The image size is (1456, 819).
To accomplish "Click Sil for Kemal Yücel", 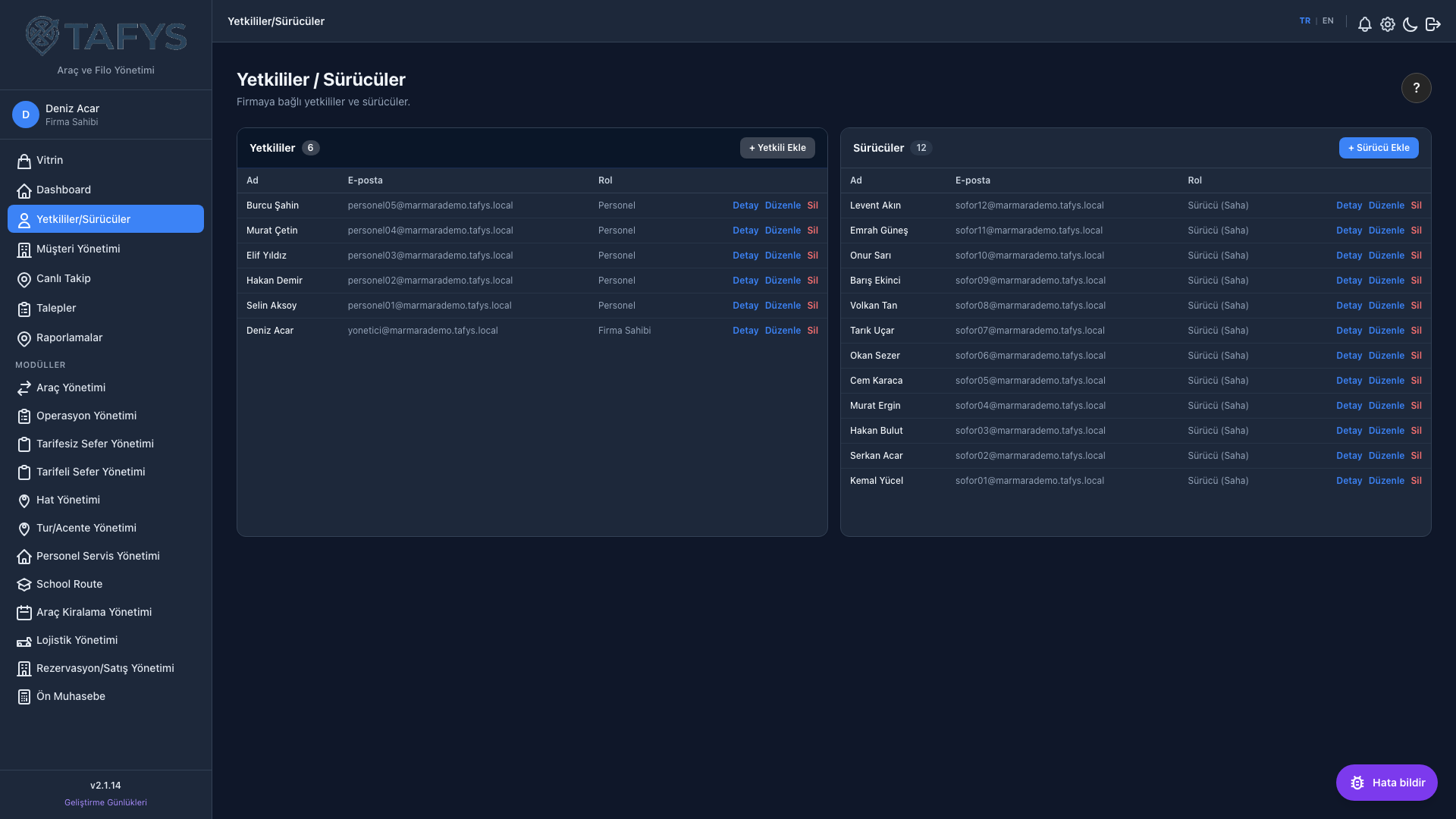I will click(x=1416, y=481).
